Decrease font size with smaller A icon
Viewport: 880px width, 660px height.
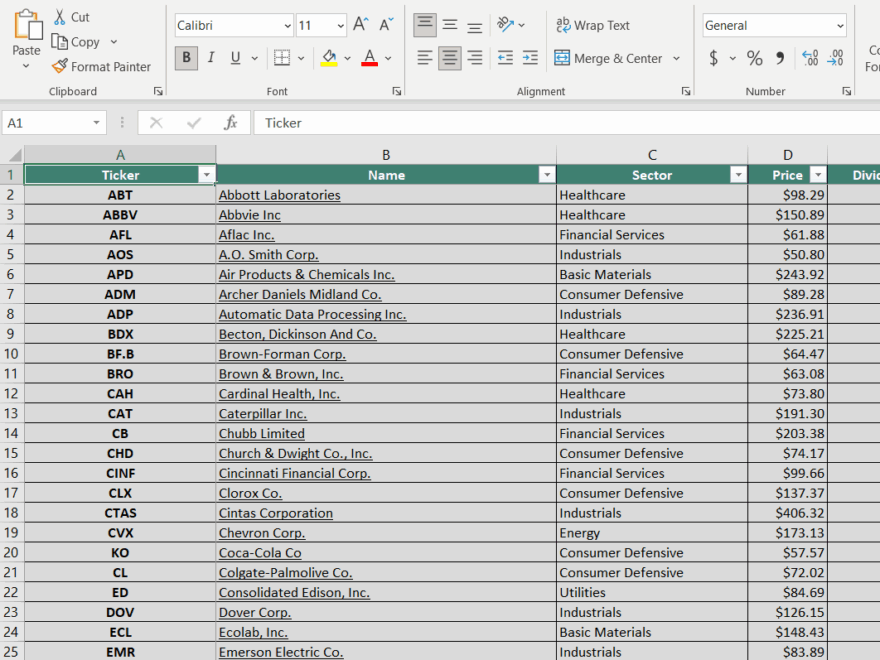386,25
